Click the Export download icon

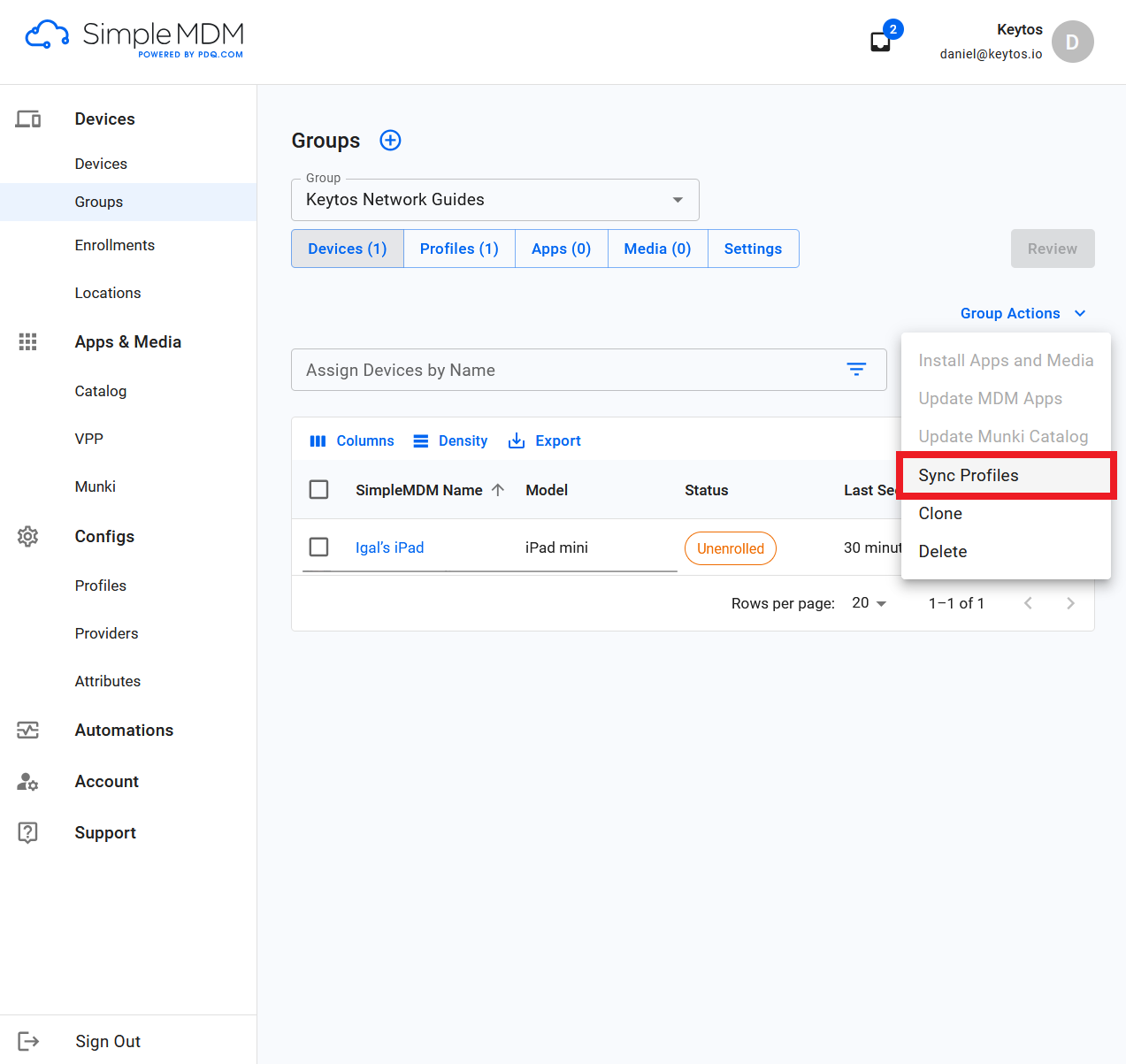point(517,440)
